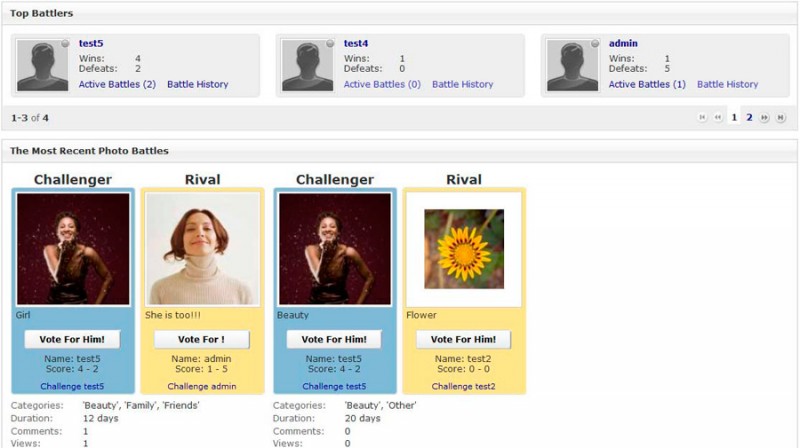Open the She is too!!! rival photo

(x=203, y=249)
